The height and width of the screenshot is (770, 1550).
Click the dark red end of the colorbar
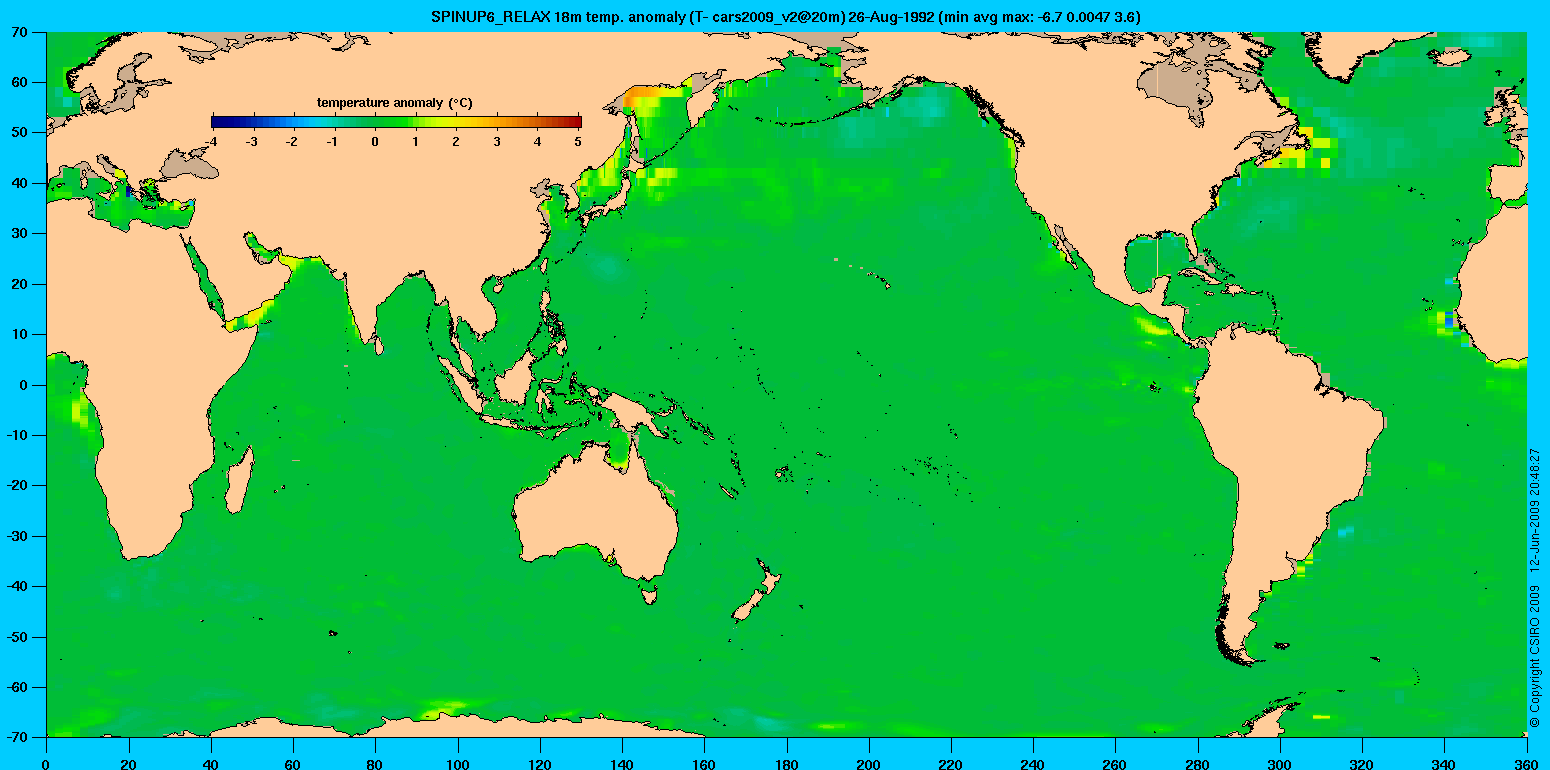pyautogui.click(x=574, y=122)
